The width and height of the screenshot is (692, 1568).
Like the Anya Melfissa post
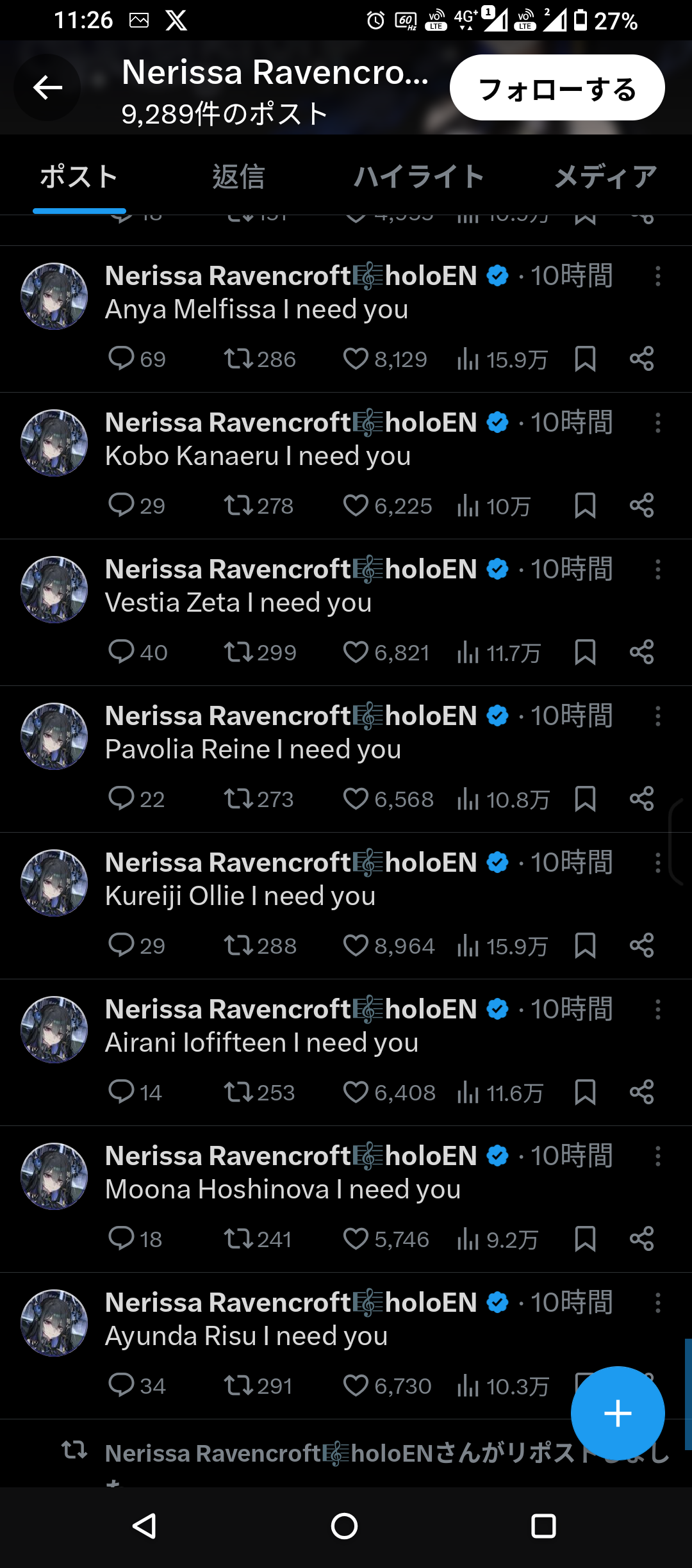356,359
